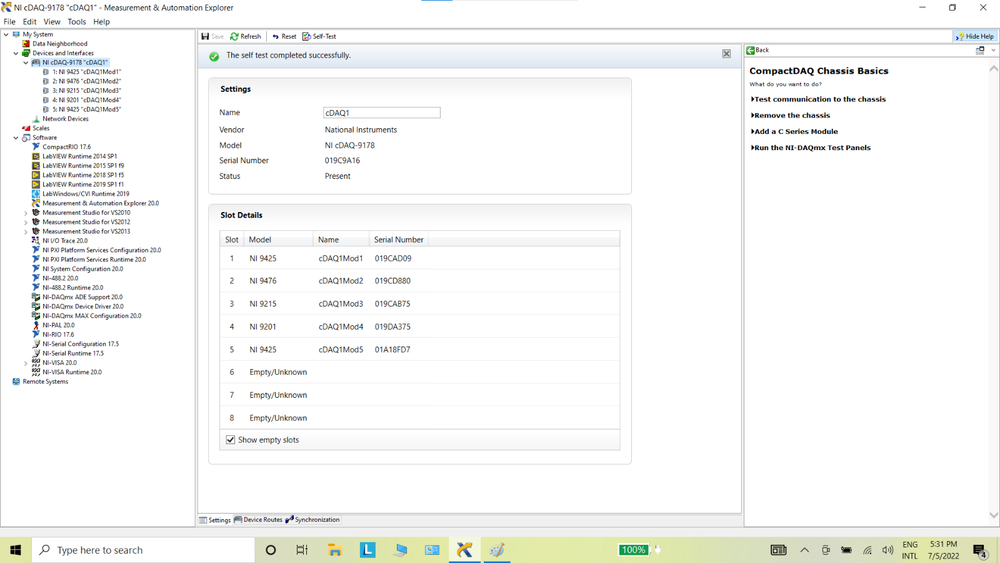Image resolution: width=1000 pixels, height=563 pixels.
Task: Click the Name field containing cDAQ1
Action: [381, 113]
